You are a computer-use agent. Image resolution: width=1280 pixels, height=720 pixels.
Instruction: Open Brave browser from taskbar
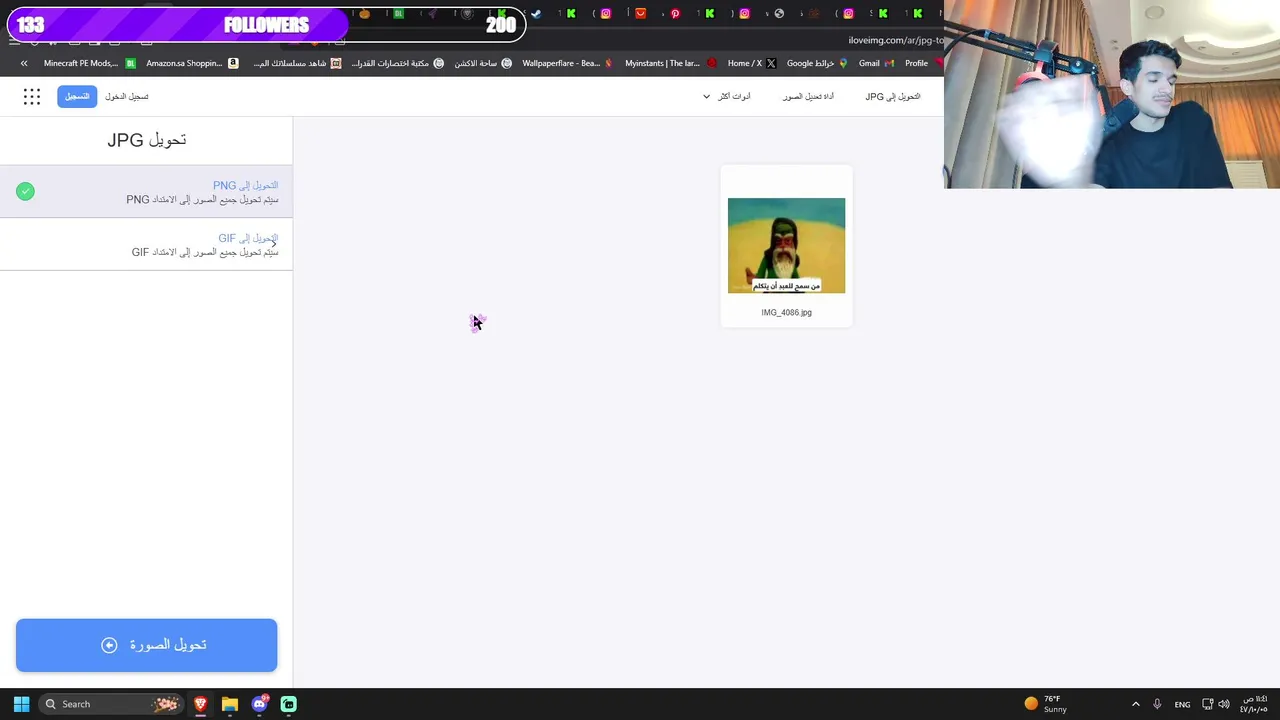[x=201, y=704]
